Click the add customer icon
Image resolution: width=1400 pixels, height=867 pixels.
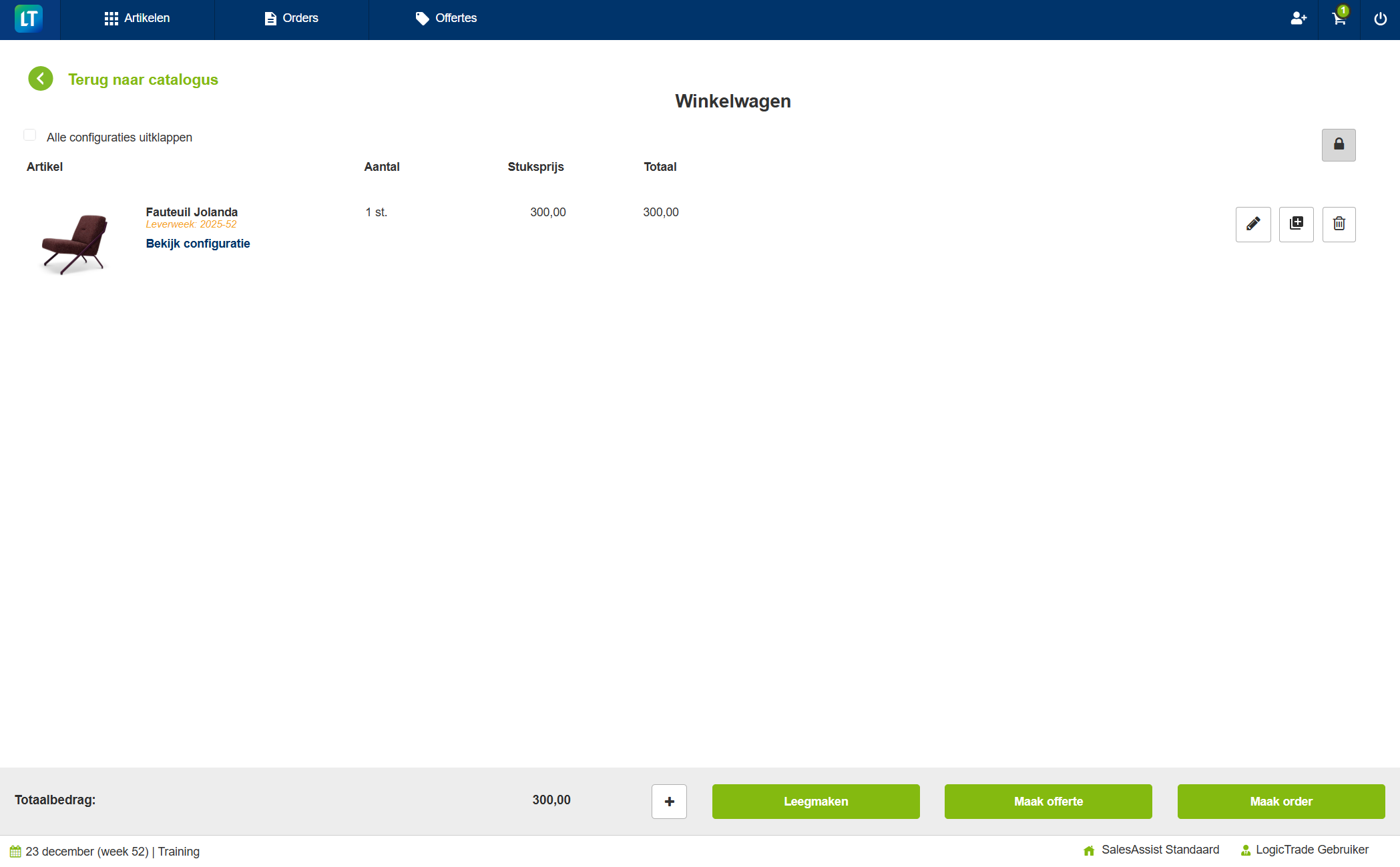tap(1299, 19)
